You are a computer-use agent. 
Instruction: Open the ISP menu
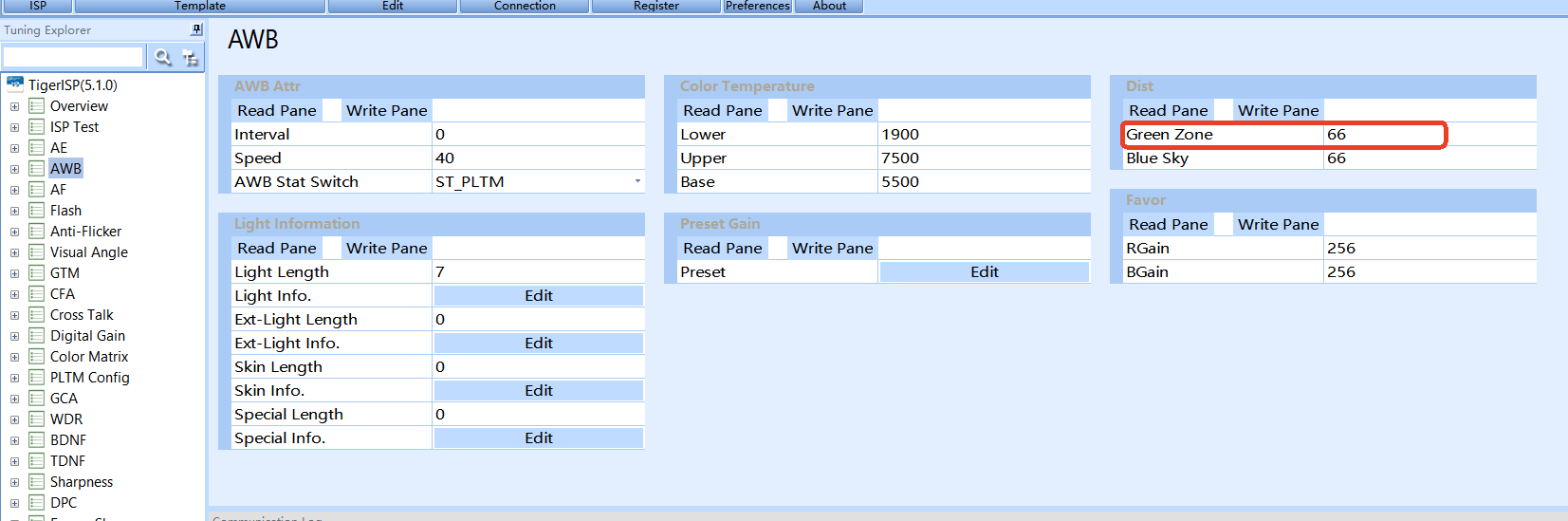tap(37, 6)
